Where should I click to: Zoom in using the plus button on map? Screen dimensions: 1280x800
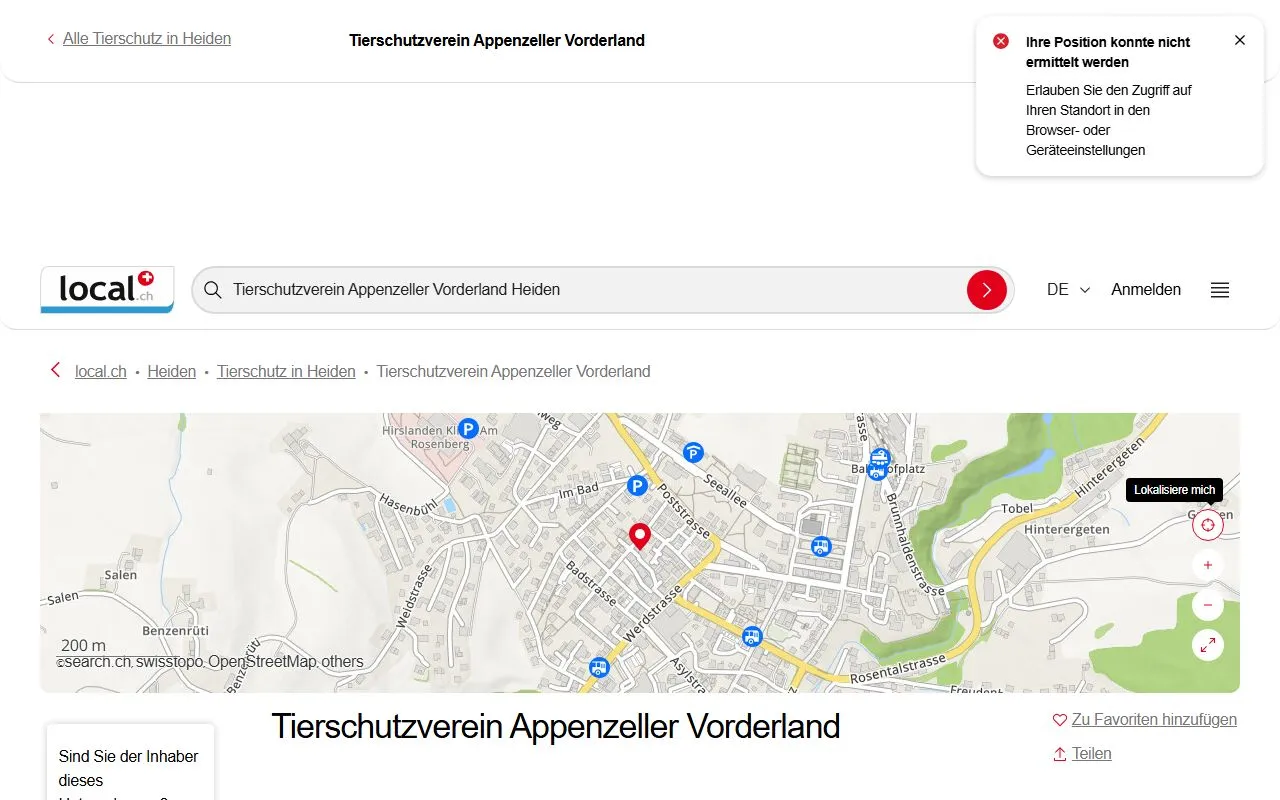(1207, 564)
